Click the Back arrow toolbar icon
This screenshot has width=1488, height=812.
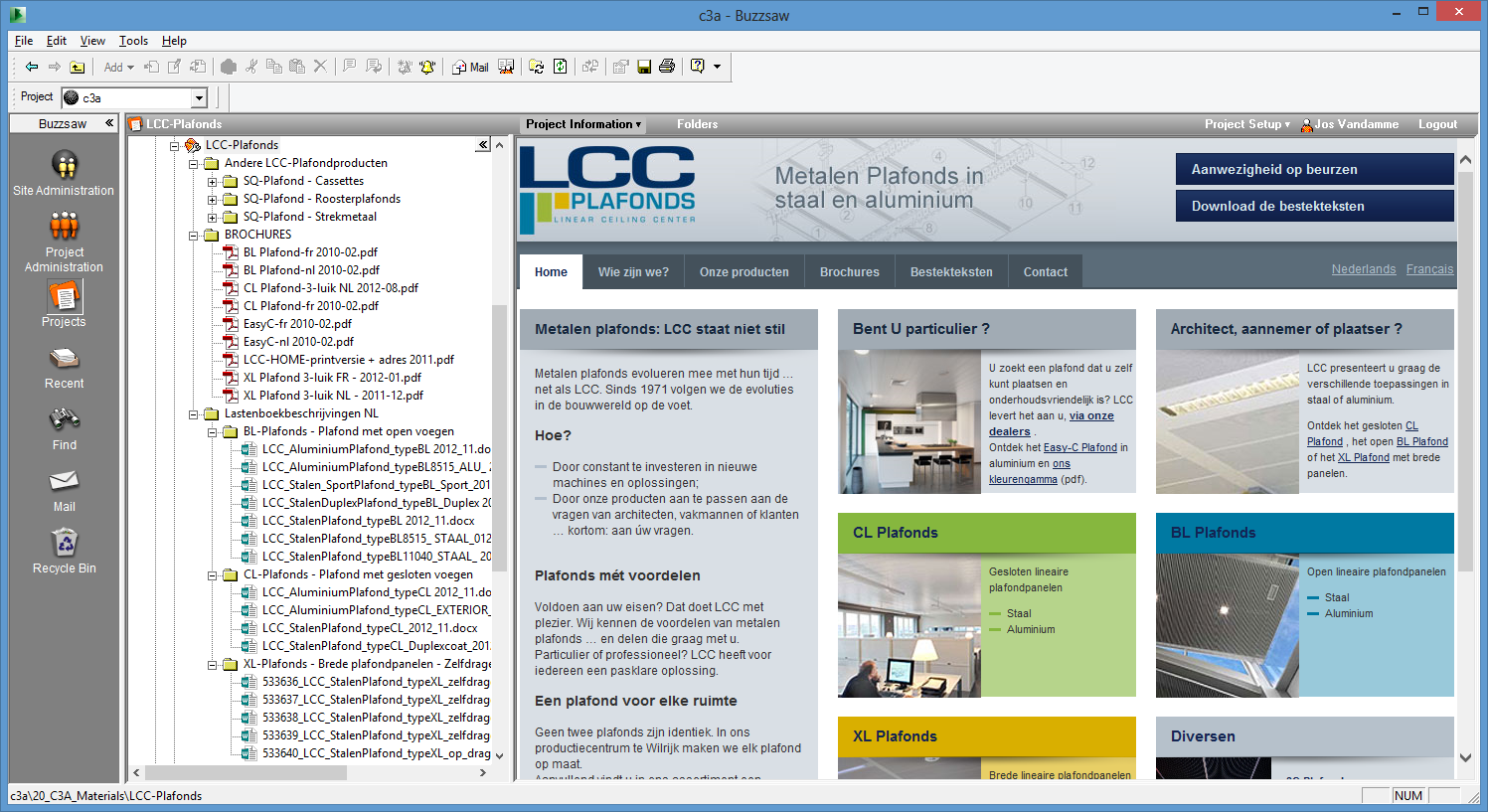click(32, 67)
